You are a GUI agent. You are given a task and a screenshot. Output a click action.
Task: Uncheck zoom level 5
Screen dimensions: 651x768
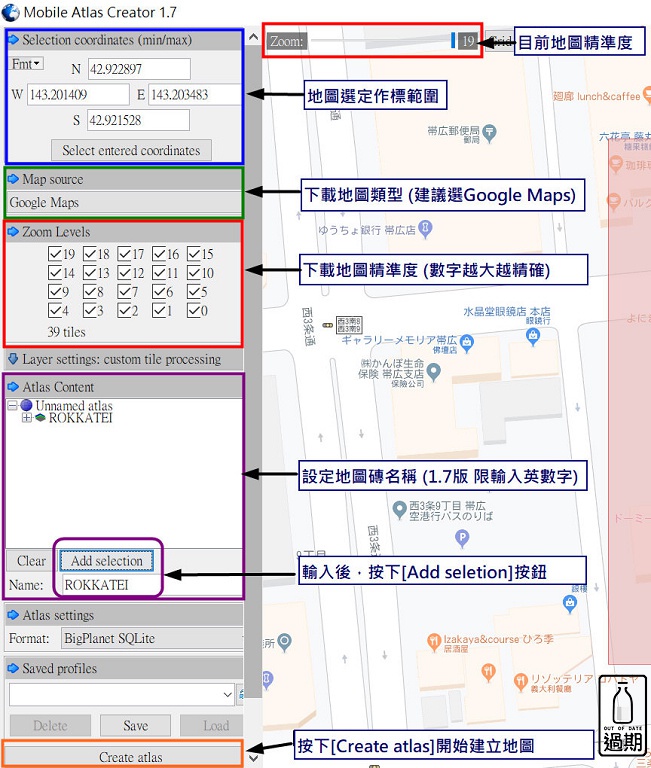click(193, 292)
